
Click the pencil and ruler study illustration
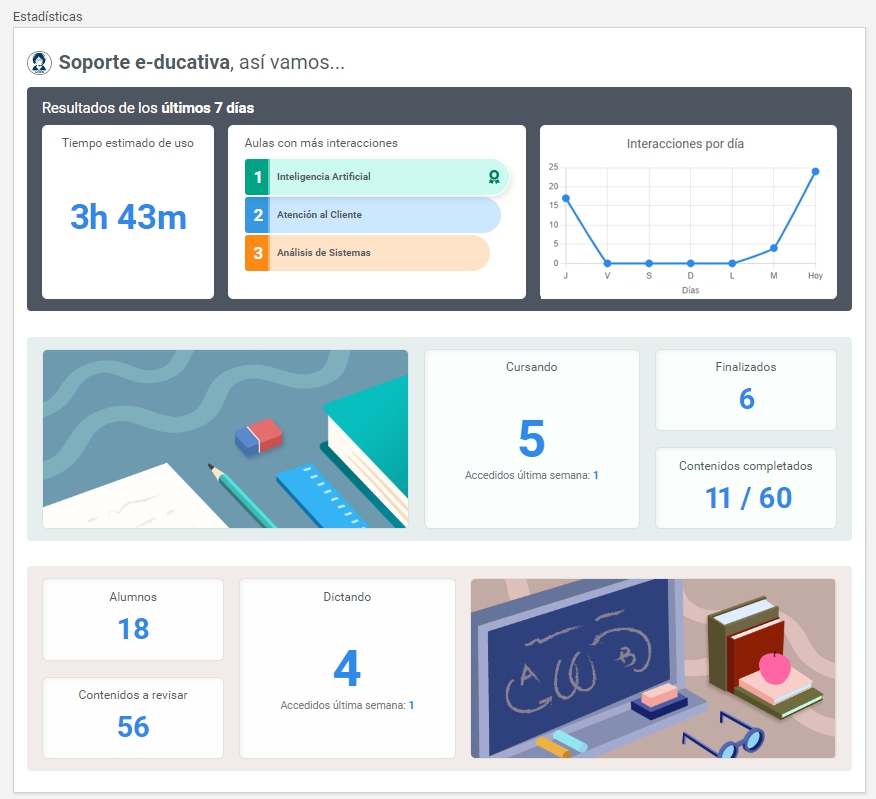coord(225,438)
